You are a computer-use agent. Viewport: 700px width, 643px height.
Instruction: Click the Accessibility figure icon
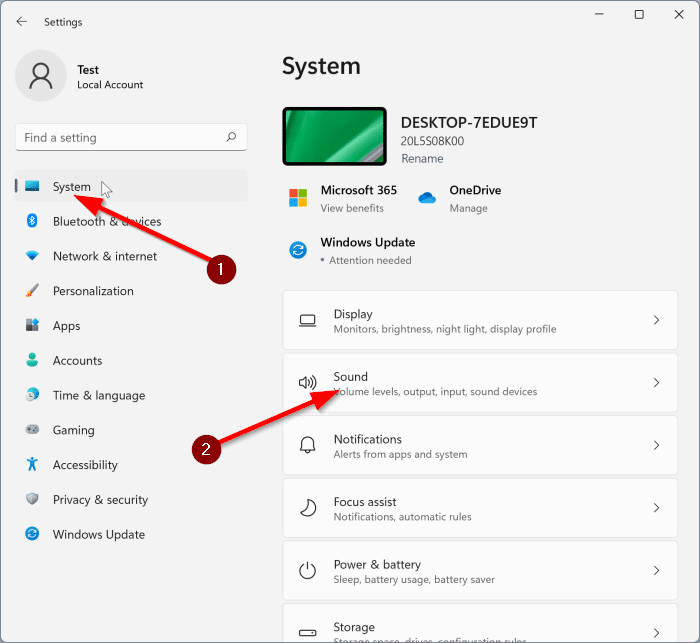point(32,464)
